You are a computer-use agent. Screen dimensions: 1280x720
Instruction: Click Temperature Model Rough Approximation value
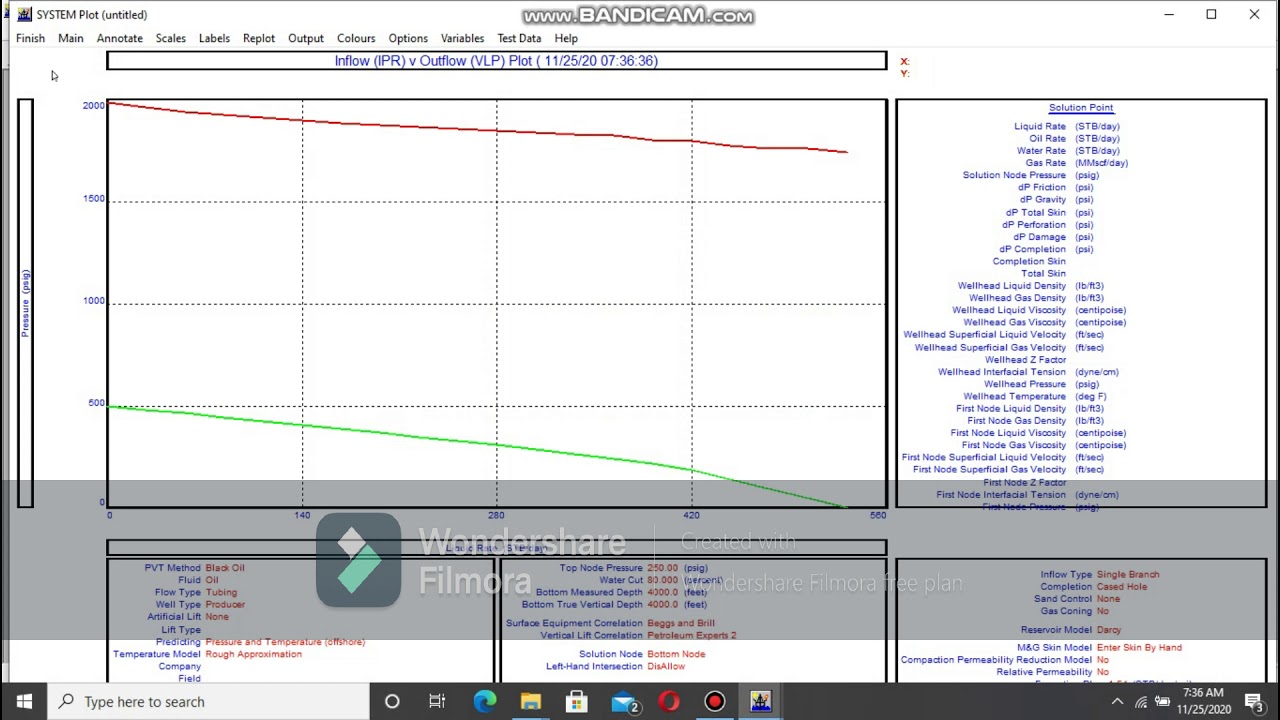253,654
